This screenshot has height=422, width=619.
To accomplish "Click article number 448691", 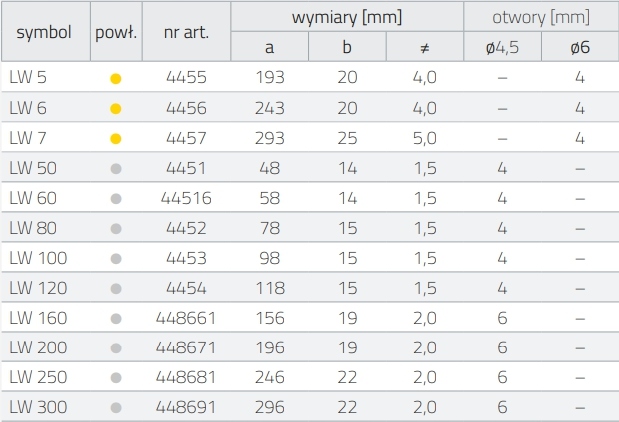I will pos(186,408).
